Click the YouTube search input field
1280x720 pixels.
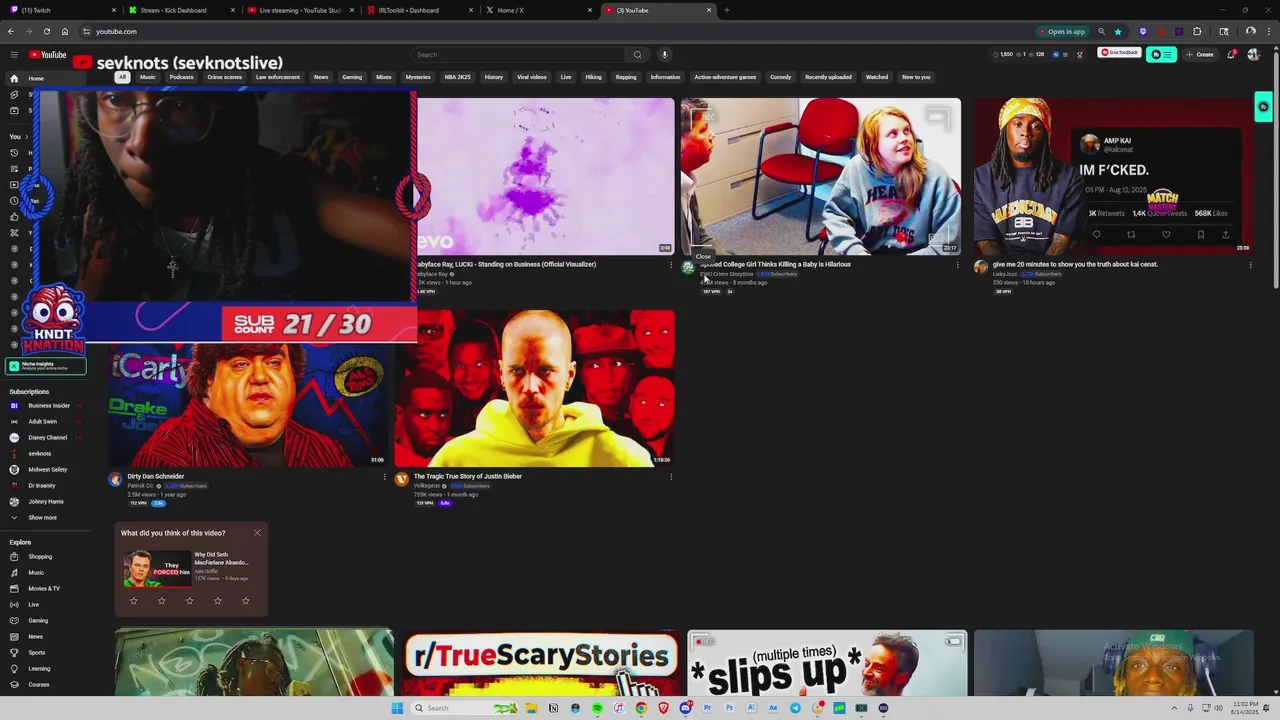[517, 55]
